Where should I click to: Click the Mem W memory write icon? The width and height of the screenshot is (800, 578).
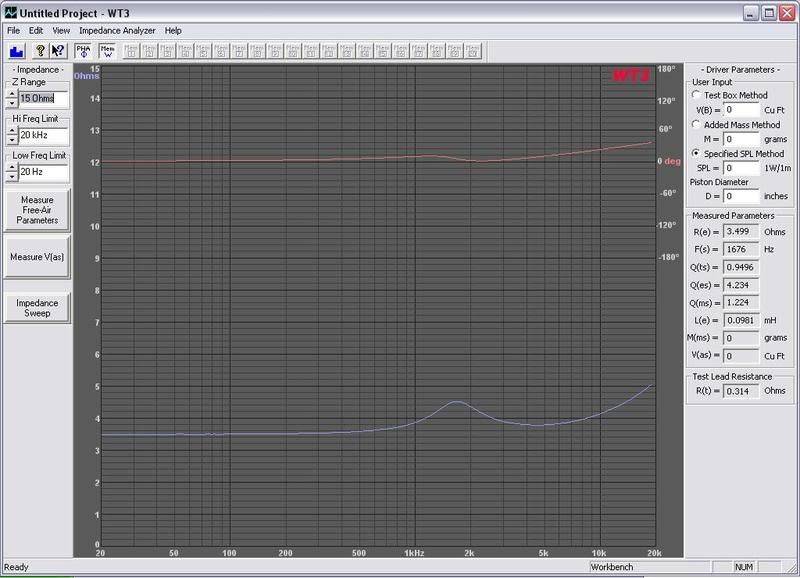pos(107,51)
